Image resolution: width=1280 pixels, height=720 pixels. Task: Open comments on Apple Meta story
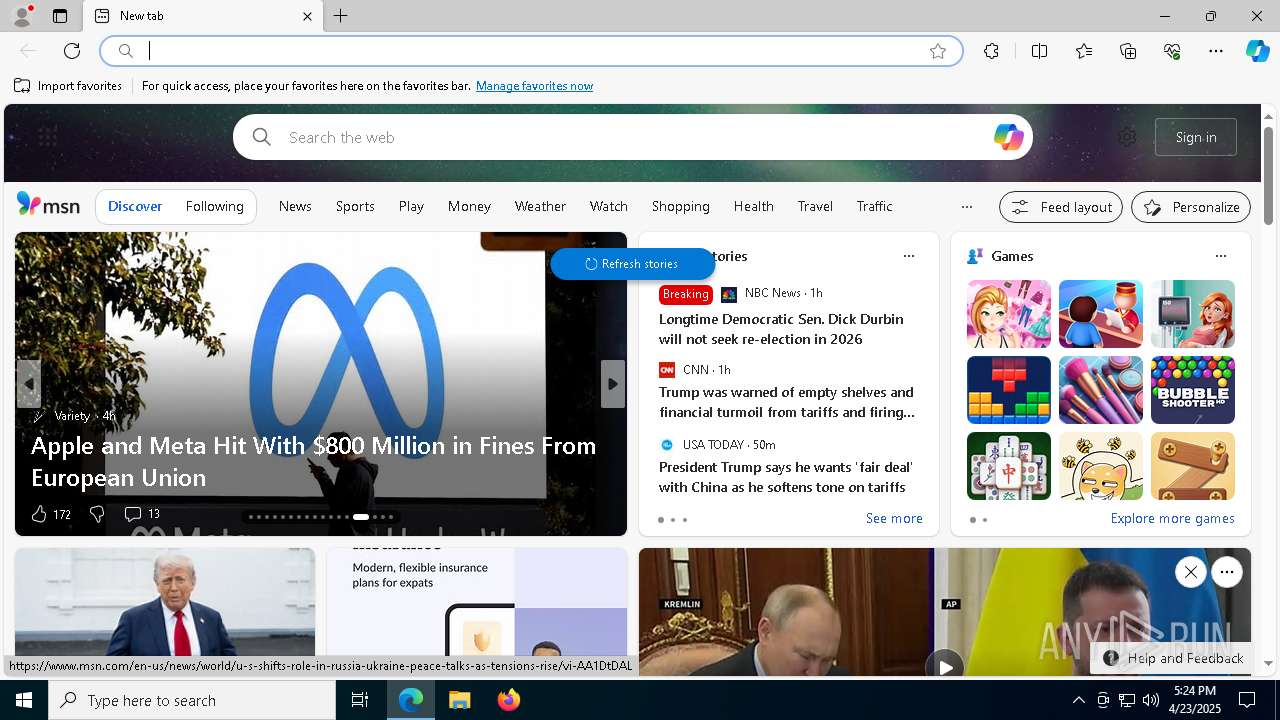click(142, 514)
